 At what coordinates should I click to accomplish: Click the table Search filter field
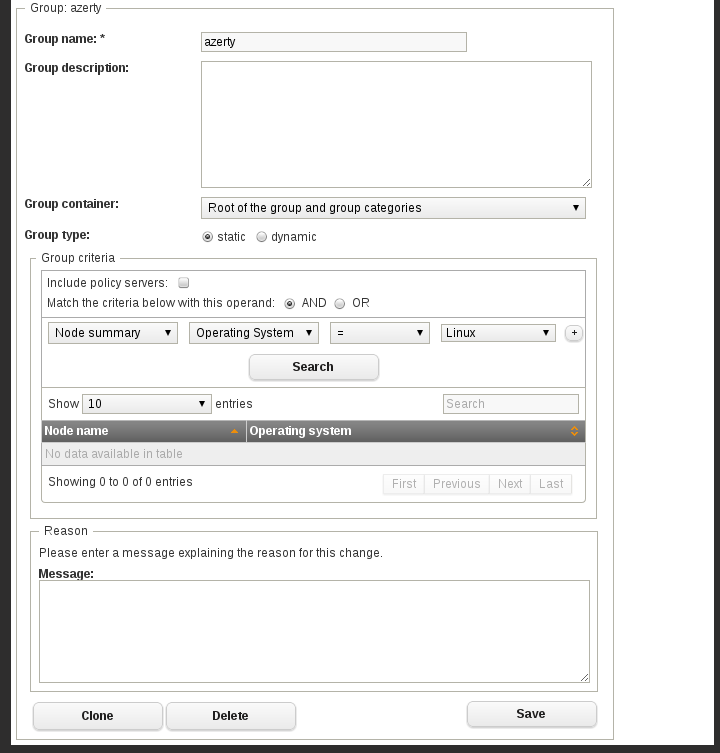point(511,404)
